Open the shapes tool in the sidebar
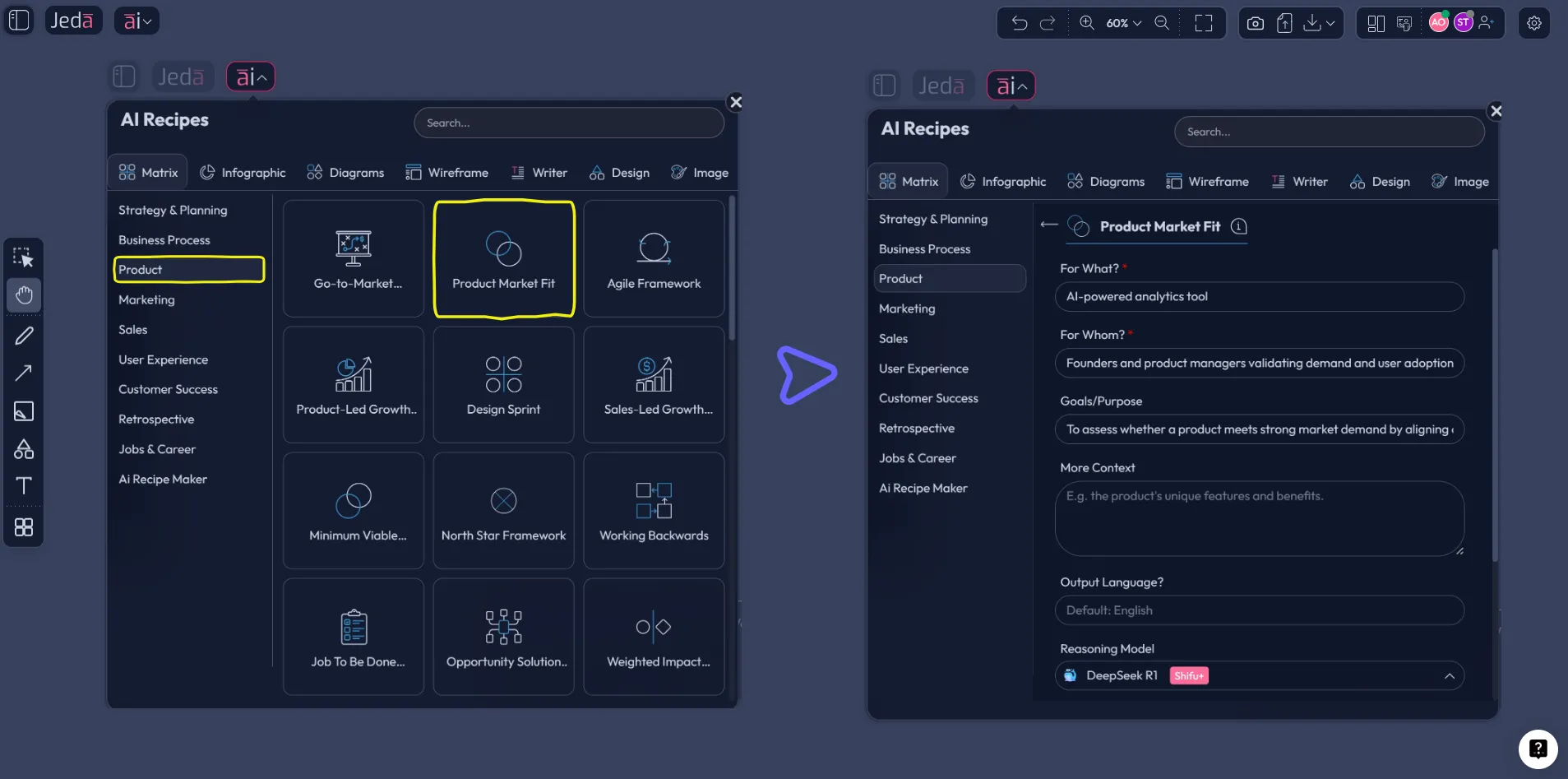 (x=24, y=449)
